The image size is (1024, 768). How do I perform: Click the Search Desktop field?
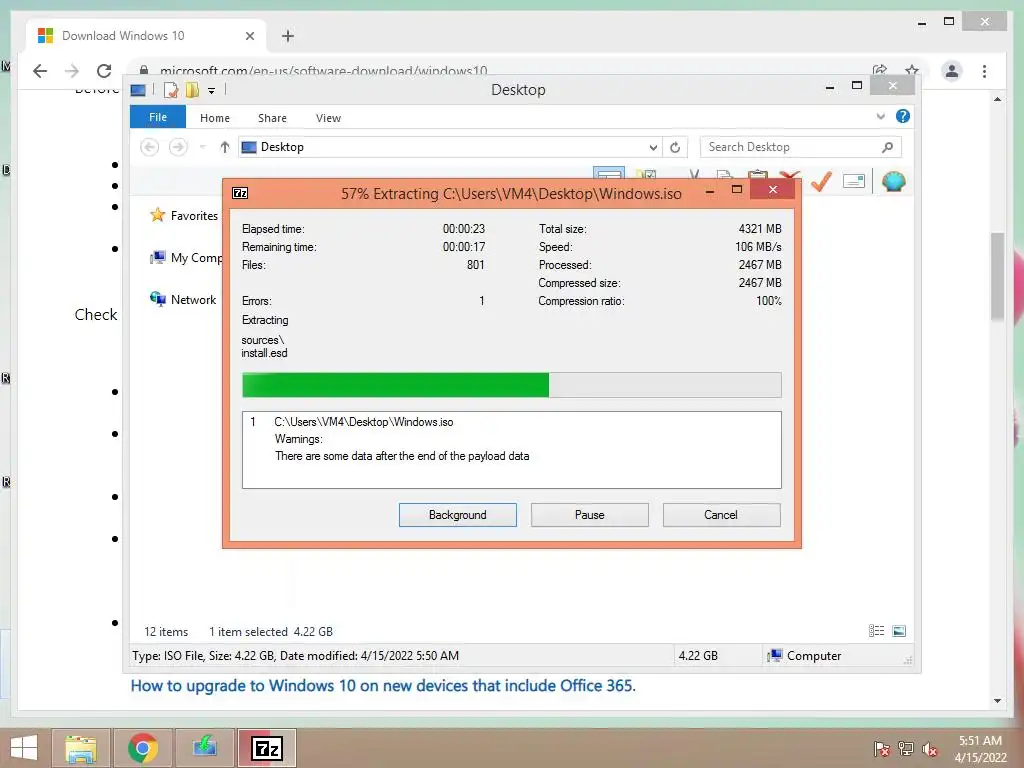pyautogui.click(x=801, y=147)
